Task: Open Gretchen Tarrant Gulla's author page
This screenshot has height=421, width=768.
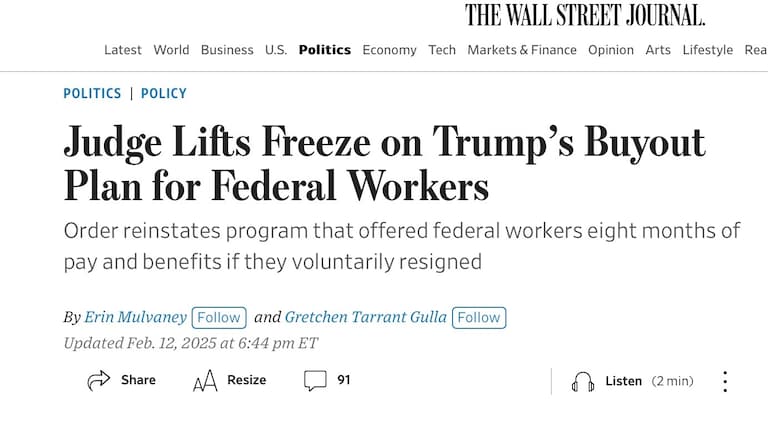Action: tap(365, 317)
